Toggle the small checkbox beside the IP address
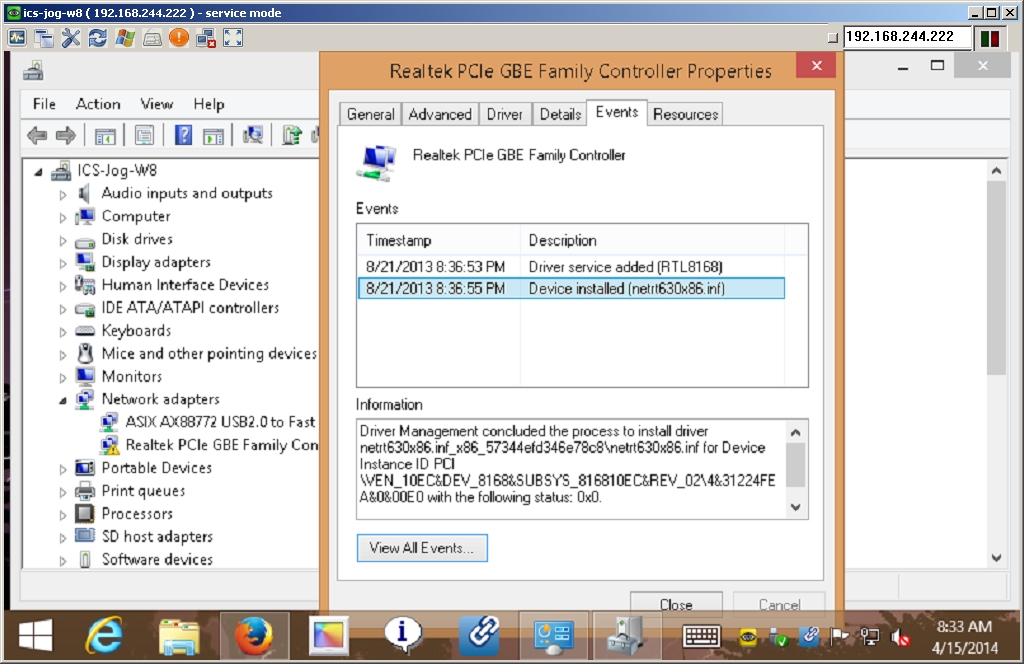This screenshot has width=1024, height=664. tap(833, 38)
